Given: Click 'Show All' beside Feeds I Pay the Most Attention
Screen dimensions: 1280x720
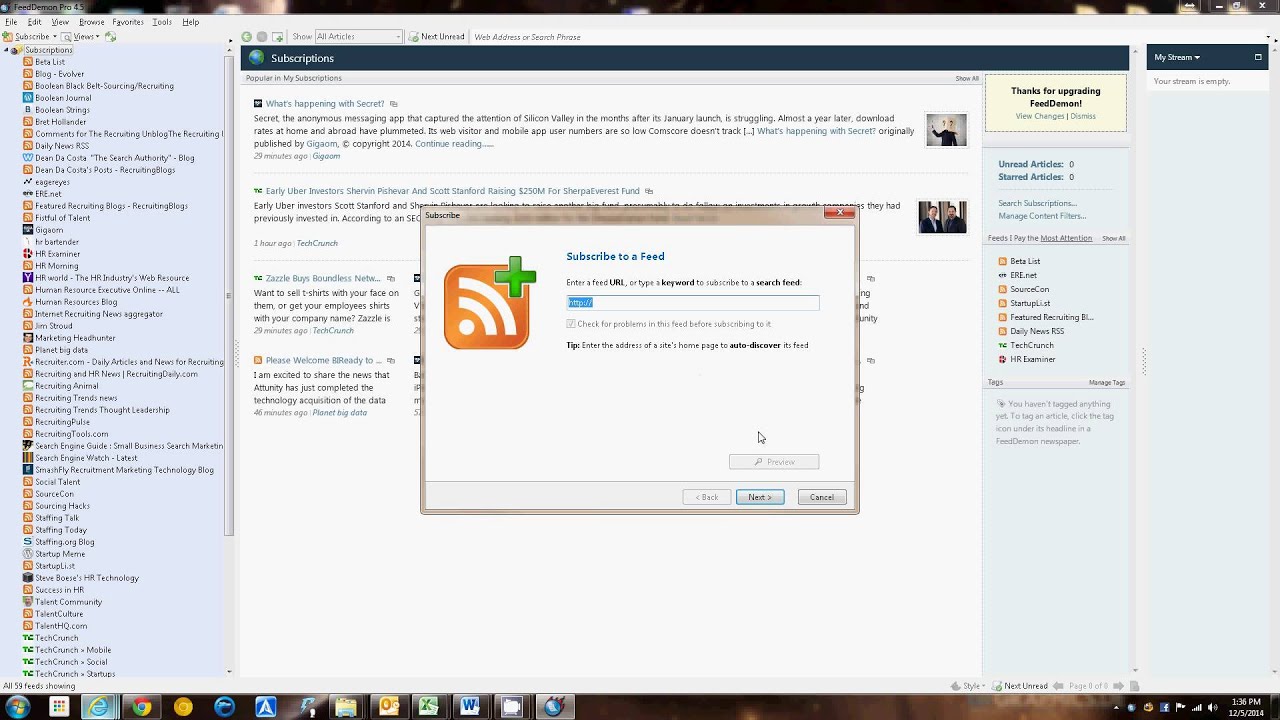Looking at the screenshot, I should click(x=1114, y=238).
